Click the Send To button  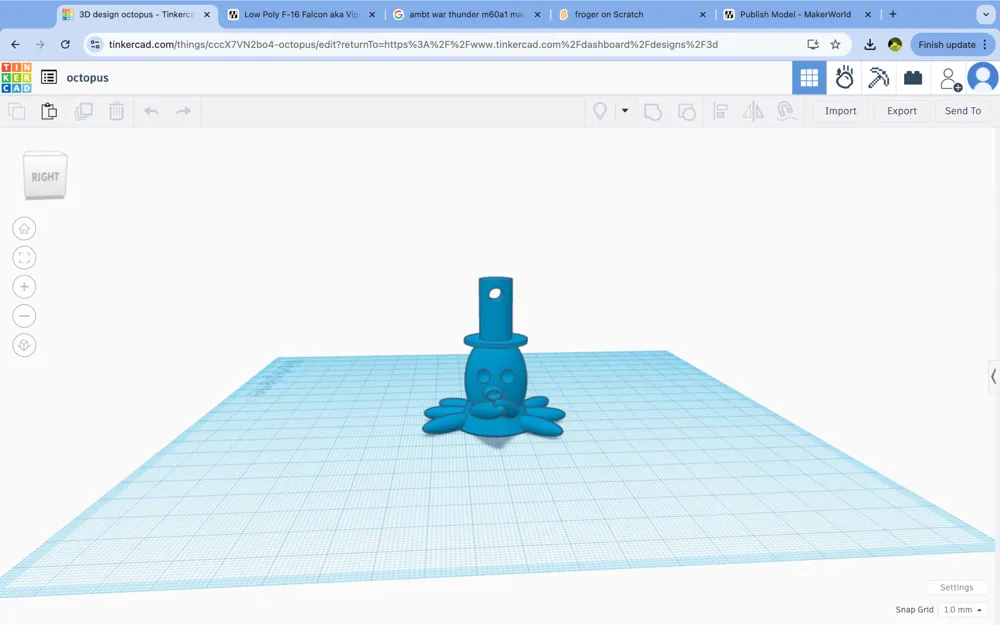click(963, 111)
